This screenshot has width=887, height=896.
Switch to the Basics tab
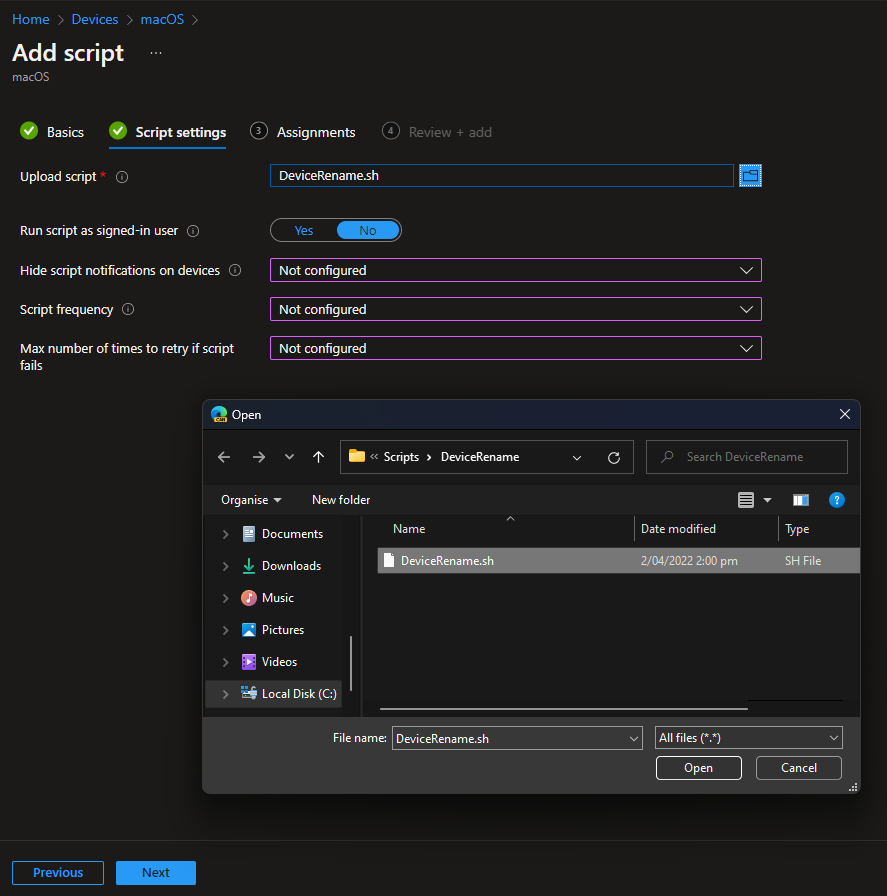click(52, 132)
